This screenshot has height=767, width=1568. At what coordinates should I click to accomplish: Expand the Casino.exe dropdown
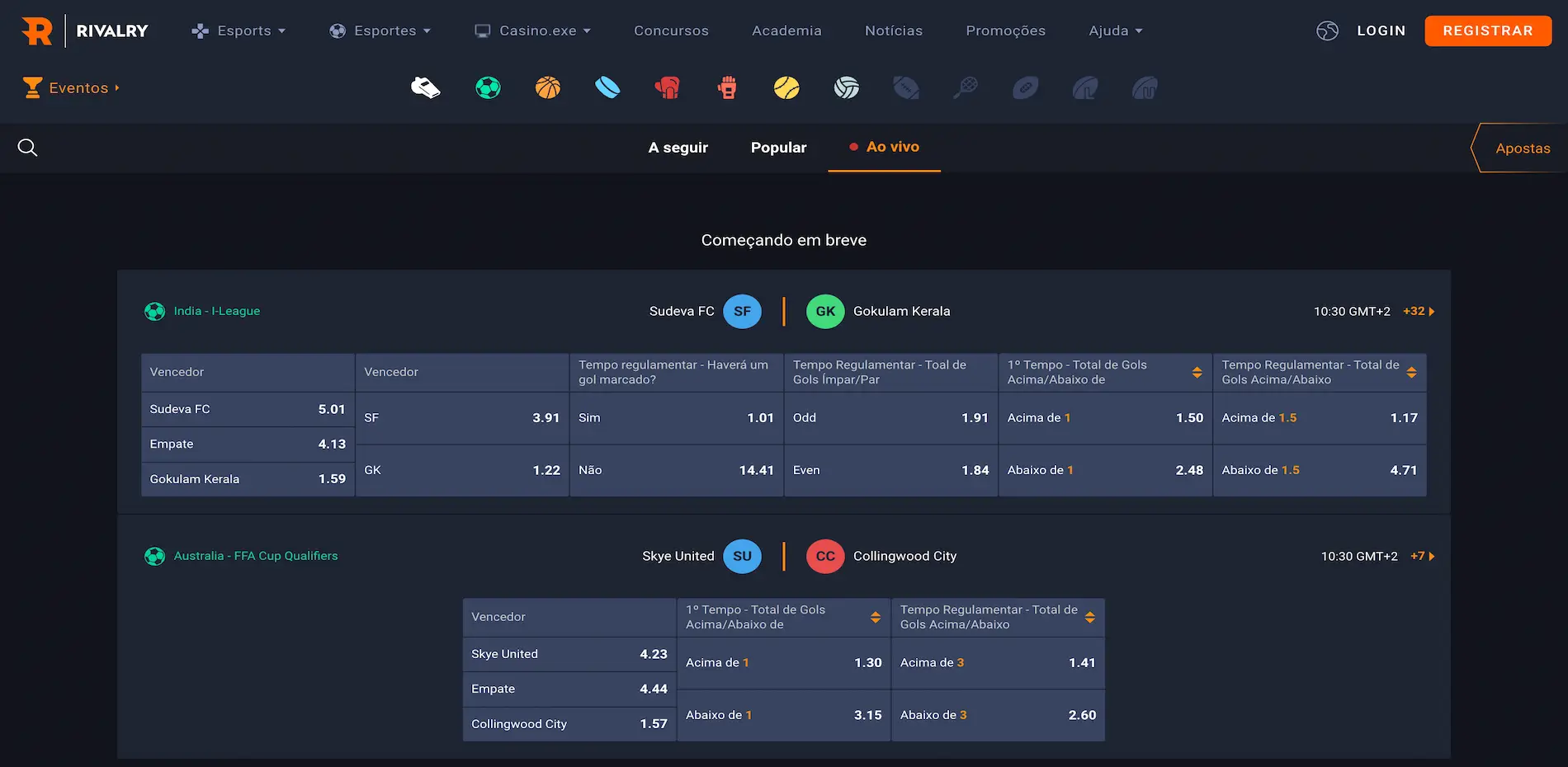(x=533, y=31)
